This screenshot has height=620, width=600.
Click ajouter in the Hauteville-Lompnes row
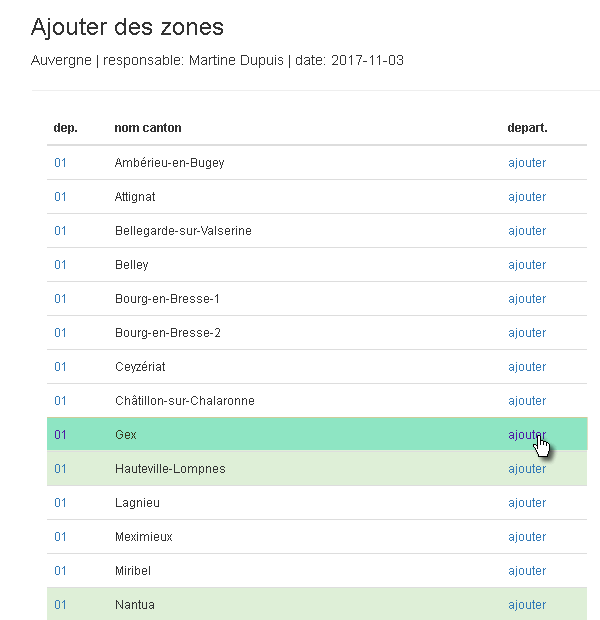527,469
